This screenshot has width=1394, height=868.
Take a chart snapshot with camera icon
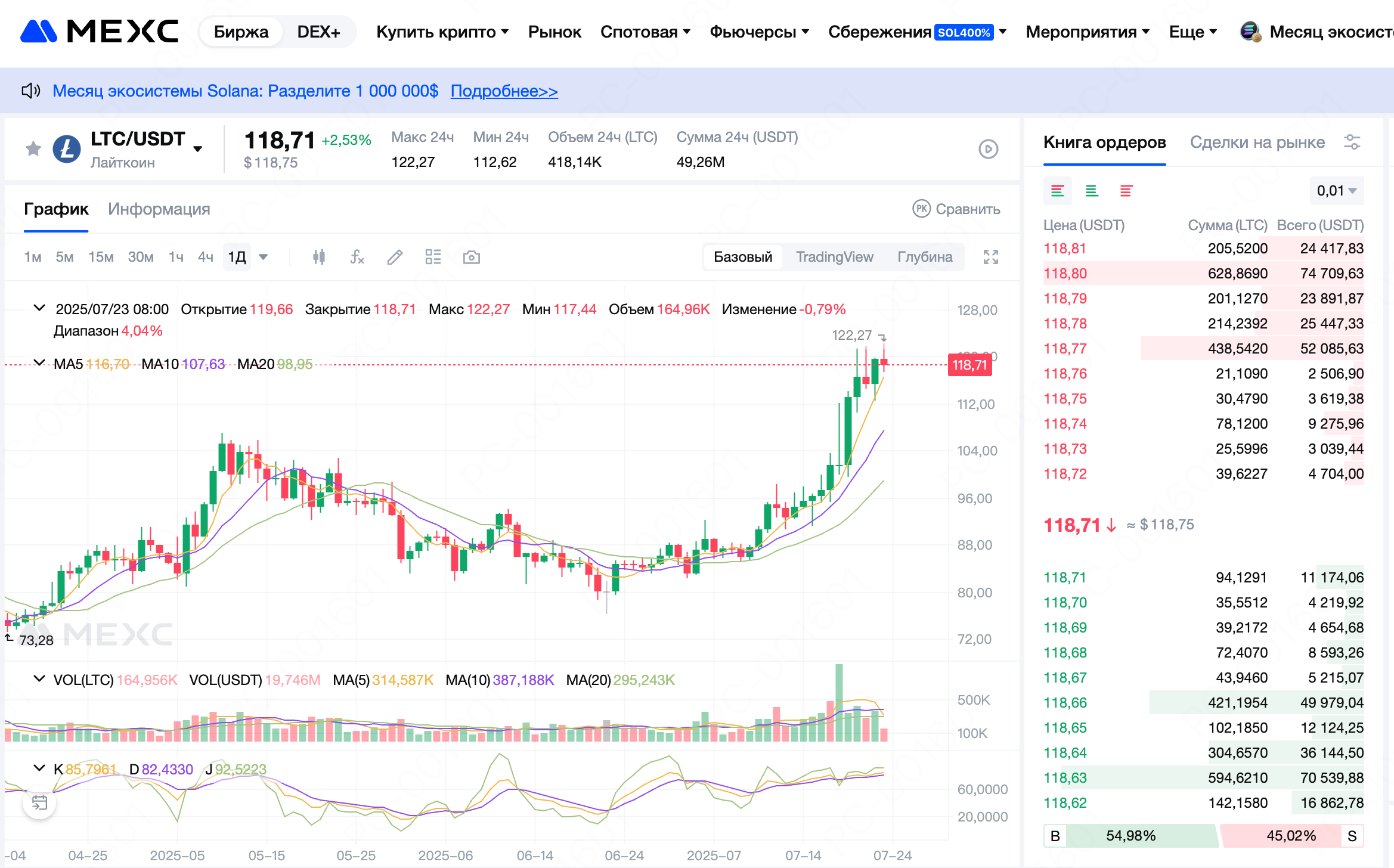point(471,257)
